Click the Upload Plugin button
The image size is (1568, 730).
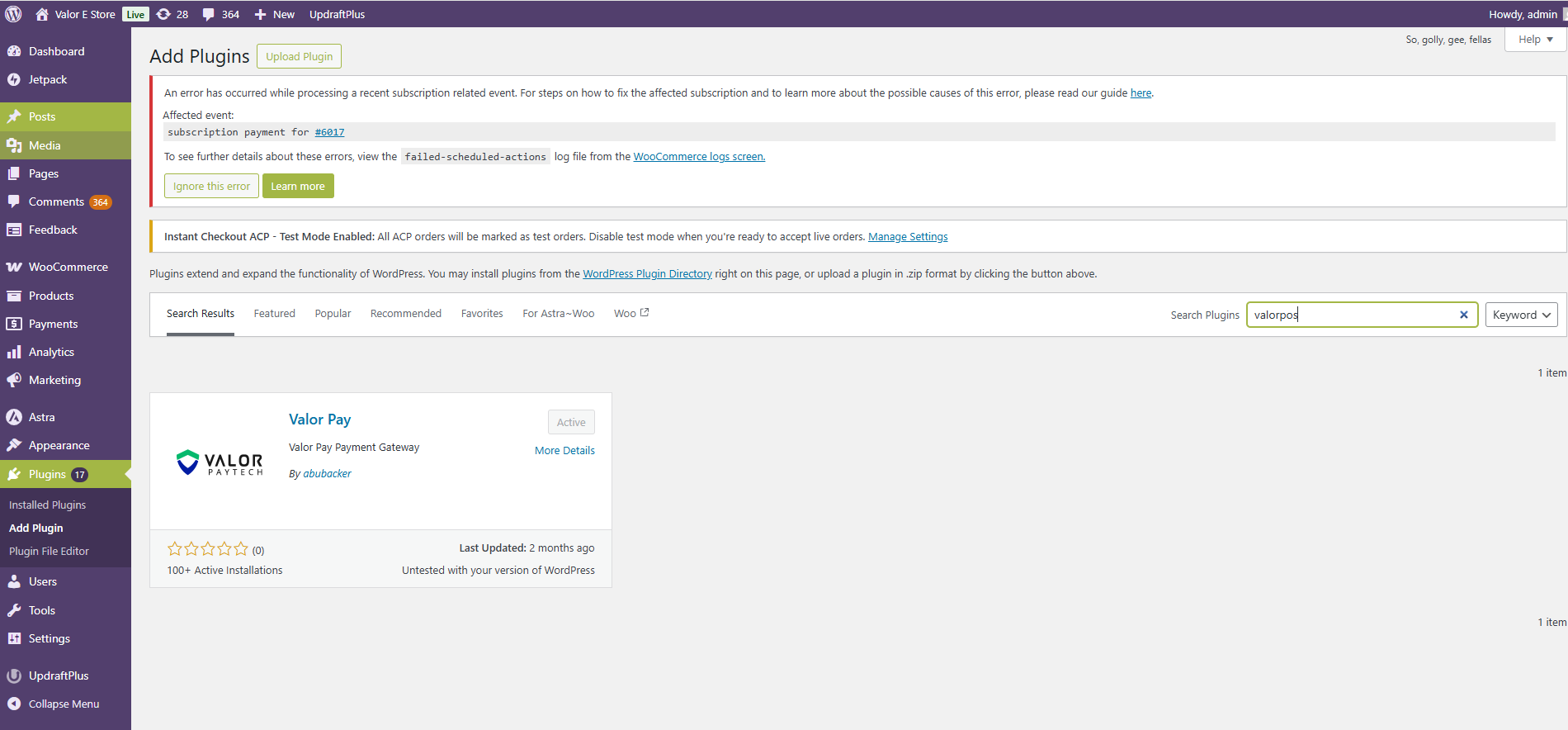[x=299, y=56]
